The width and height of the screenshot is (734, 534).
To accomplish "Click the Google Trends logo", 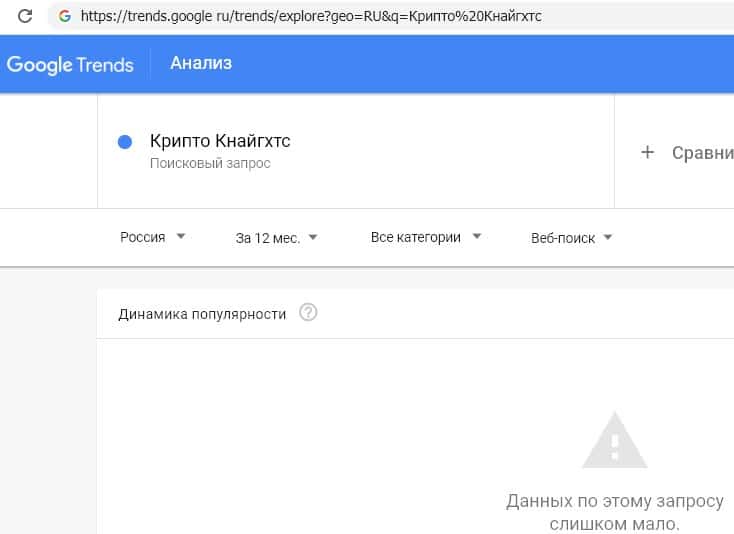I will point(70,64).
